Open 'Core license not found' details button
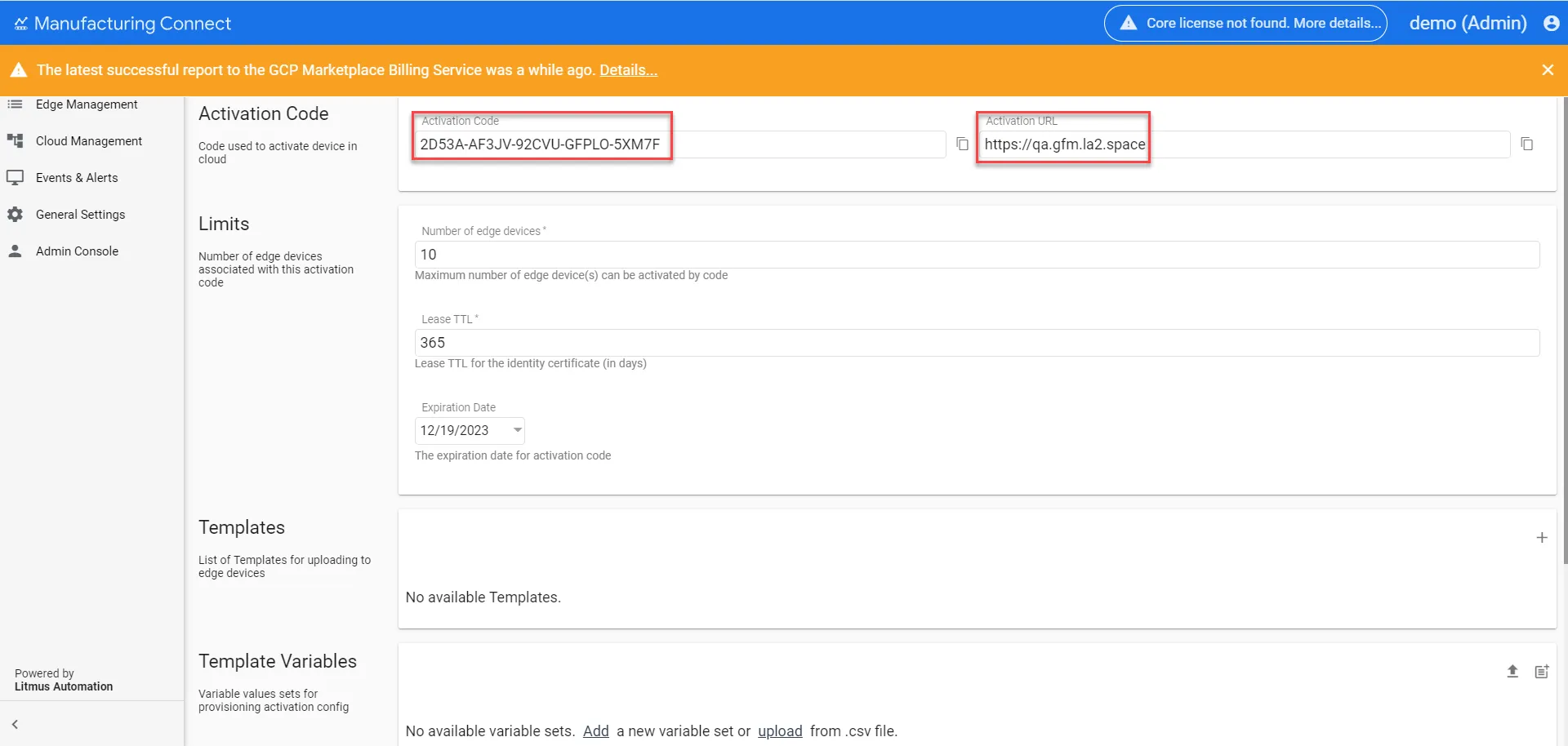This screenshot has width=1568, height=746. (1245, 23)
